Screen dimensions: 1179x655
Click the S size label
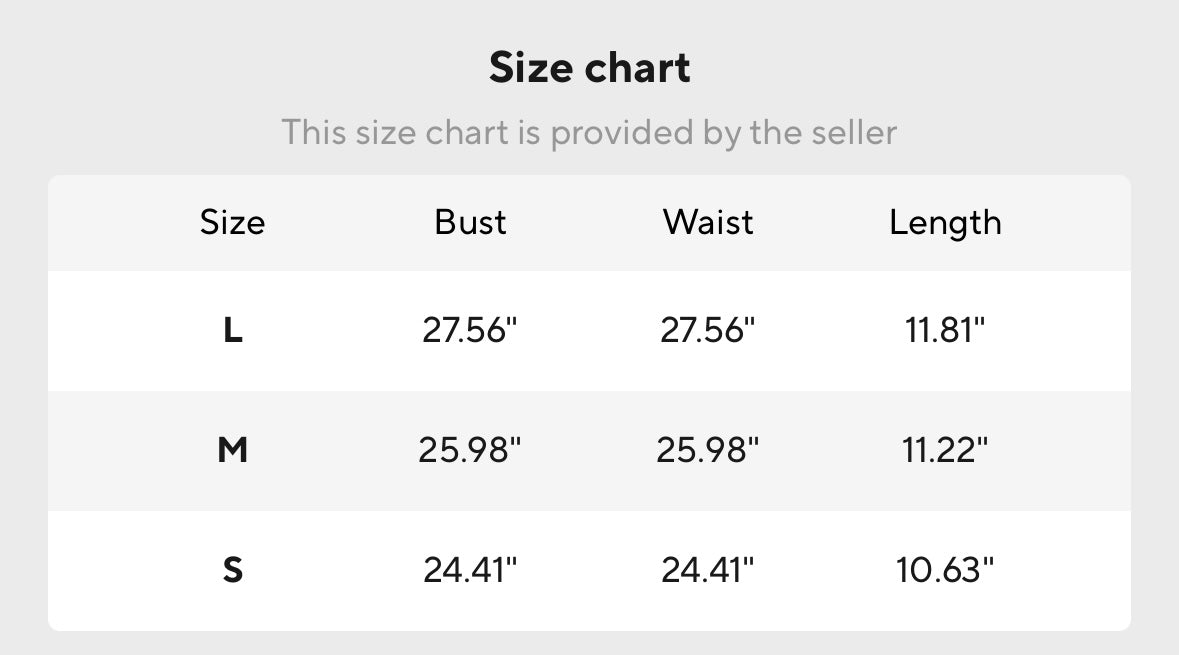pyautogui.click(x=232, y=570)
